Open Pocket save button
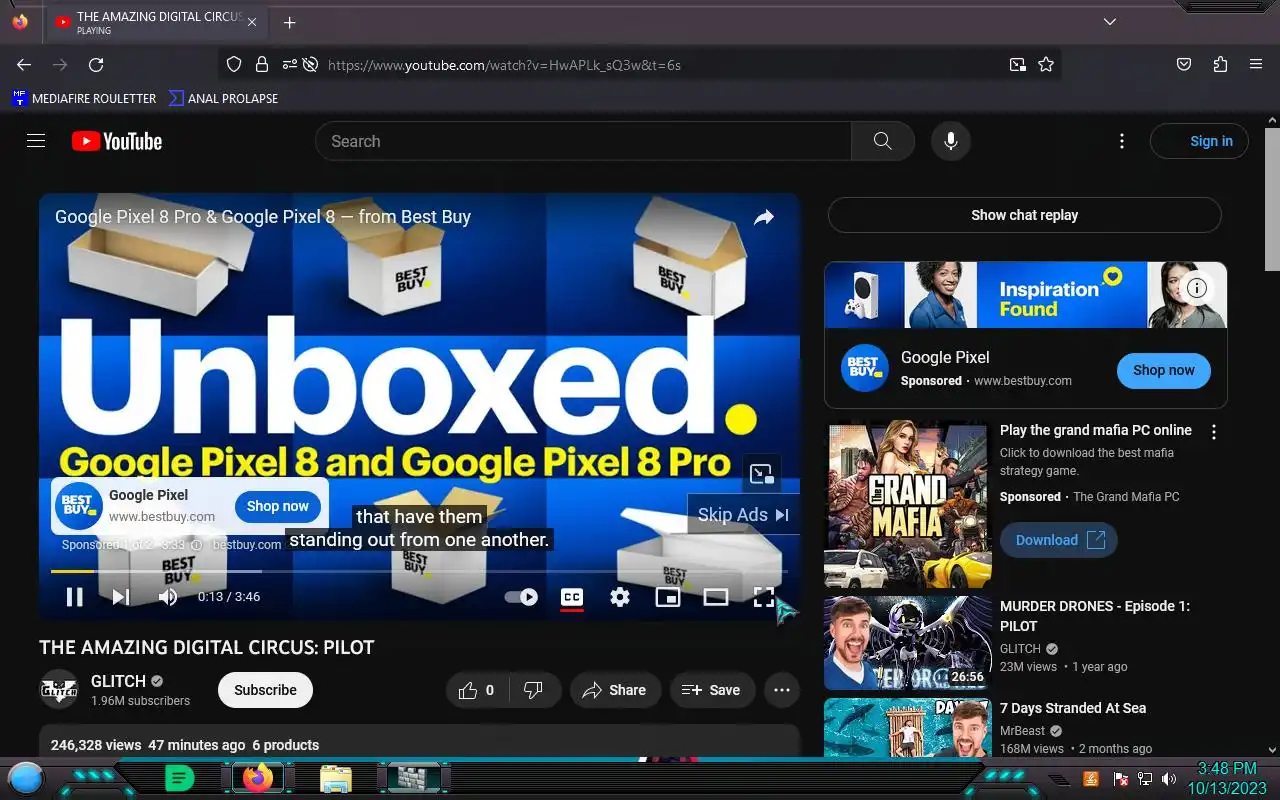 pos(1184,65)
